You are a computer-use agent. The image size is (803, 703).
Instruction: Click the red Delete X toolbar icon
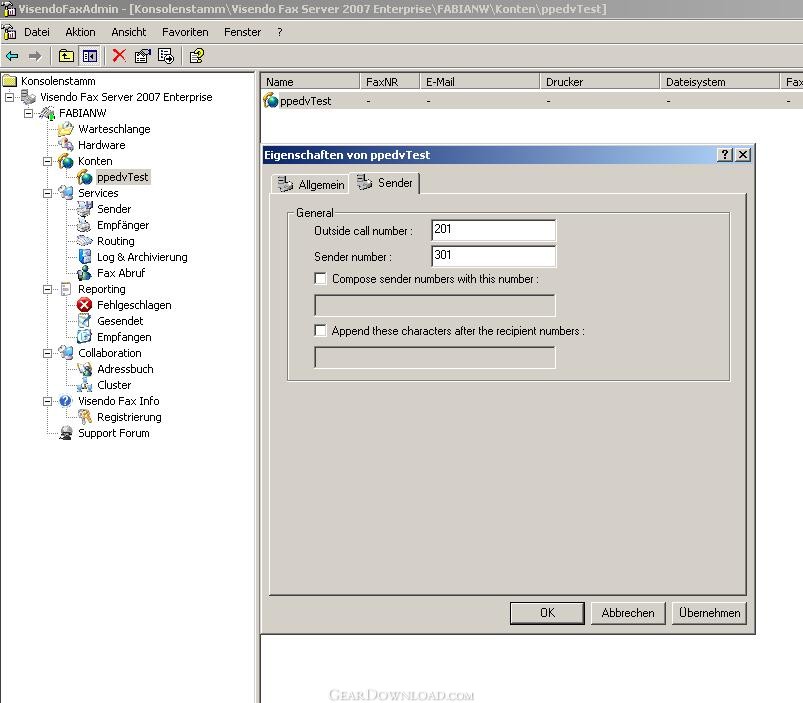[x=119, y=55]
